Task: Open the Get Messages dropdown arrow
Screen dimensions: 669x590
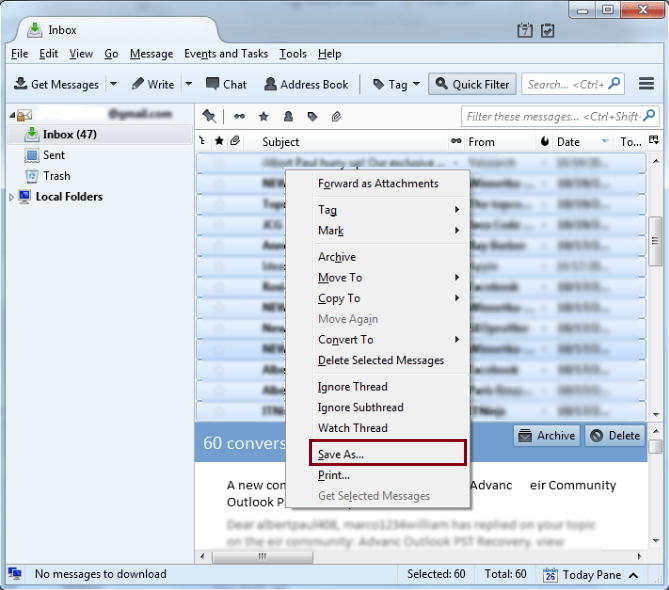Action: 113,84
